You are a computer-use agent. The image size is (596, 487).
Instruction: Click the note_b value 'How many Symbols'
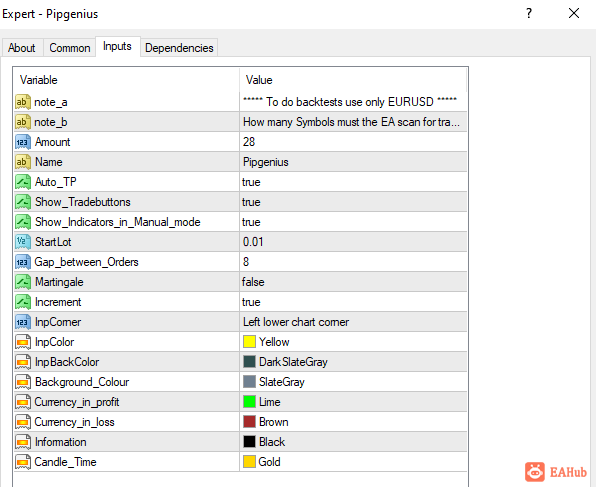[x=353, y=122]
